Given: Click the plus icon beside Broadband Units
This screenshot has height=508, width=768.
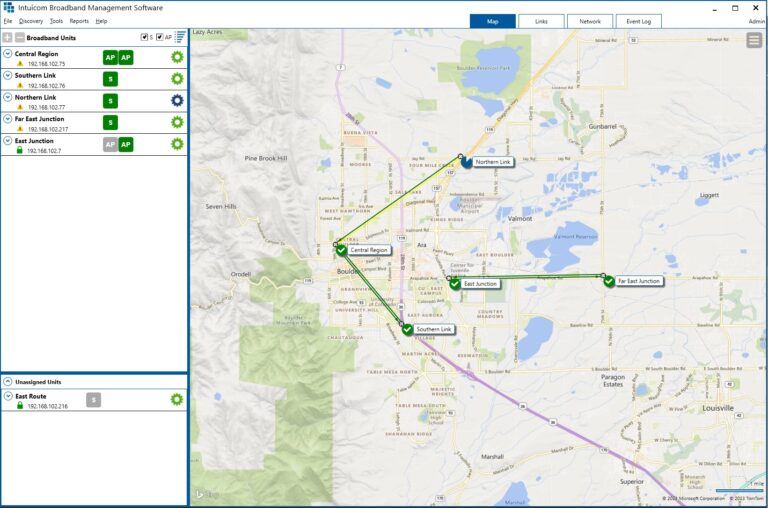Looking at the screenshot, I should [8, 37].
